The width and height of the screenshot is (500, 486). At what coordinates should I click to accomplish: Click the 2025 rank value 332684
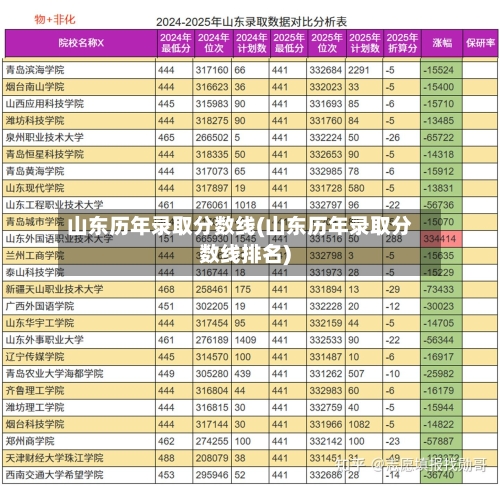[x=326, y=70]
